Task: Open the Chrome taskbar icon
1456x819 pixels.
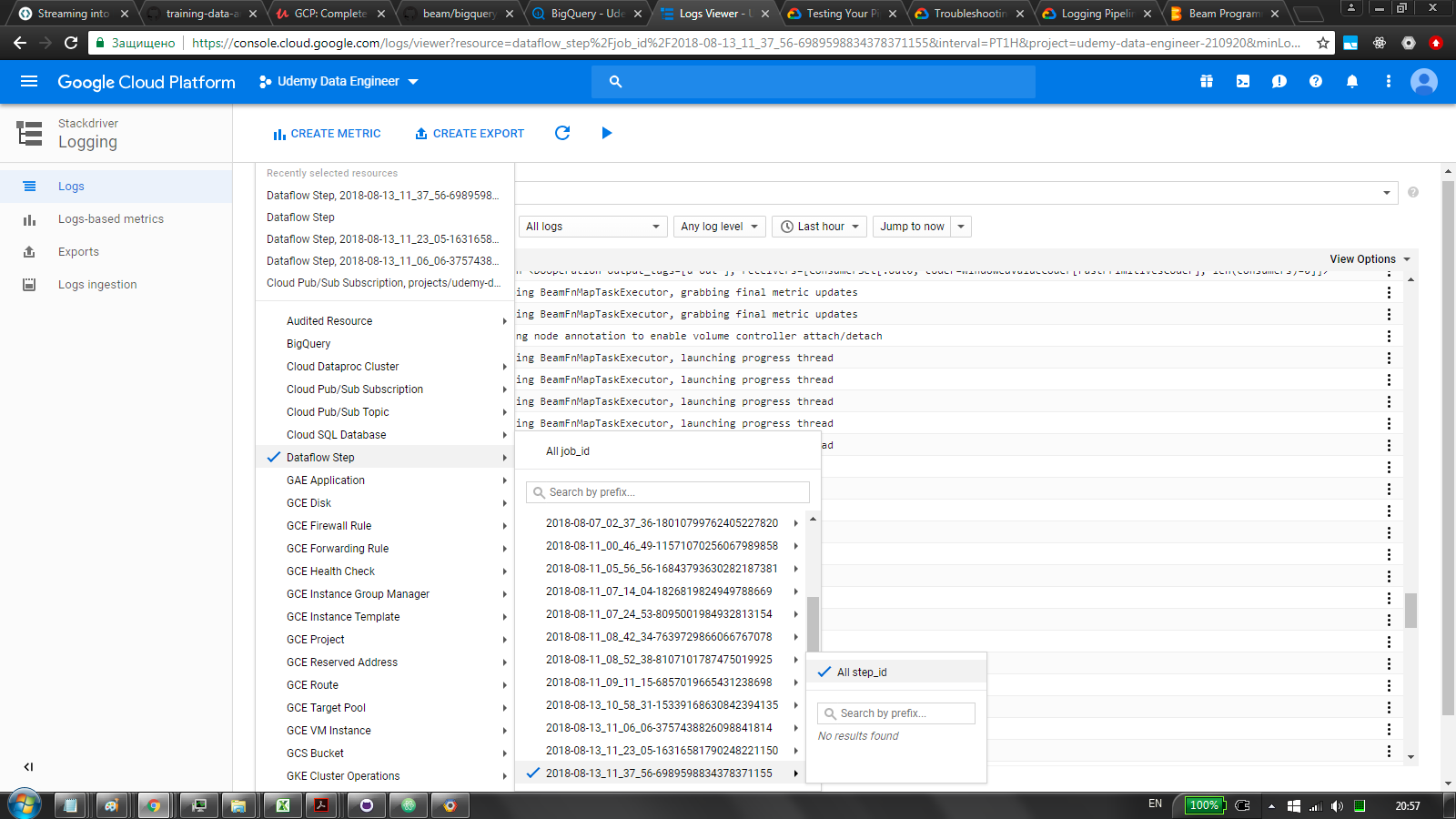Action: (x=154, y=805)
